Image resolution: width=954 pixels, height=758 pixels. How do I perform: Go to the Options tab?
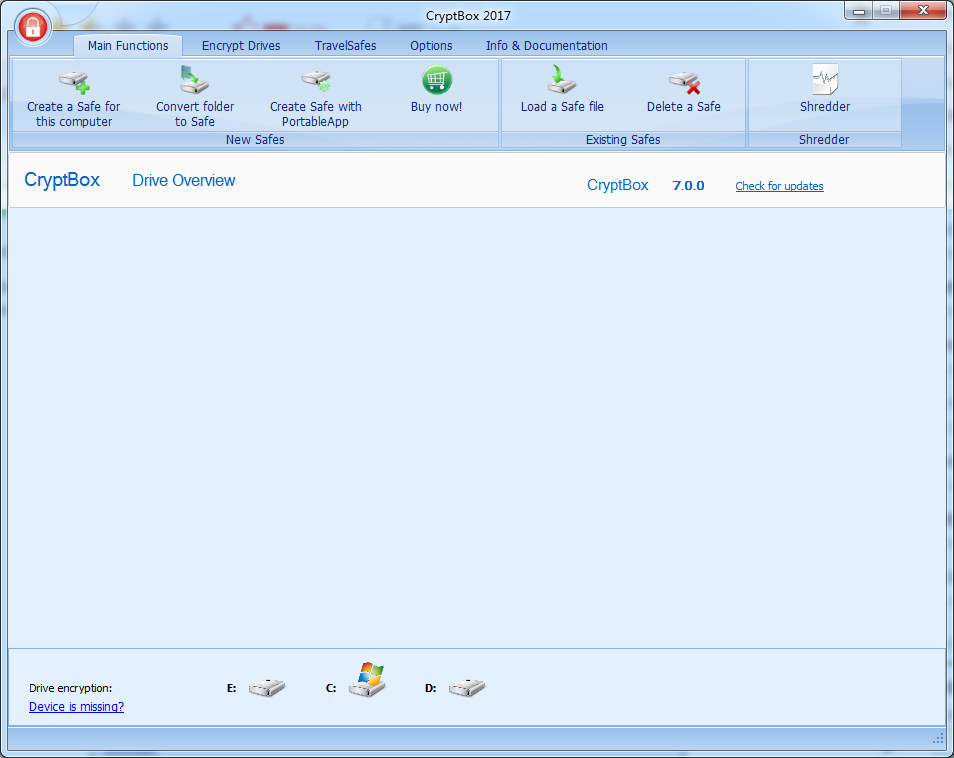(x=431, y=46)
